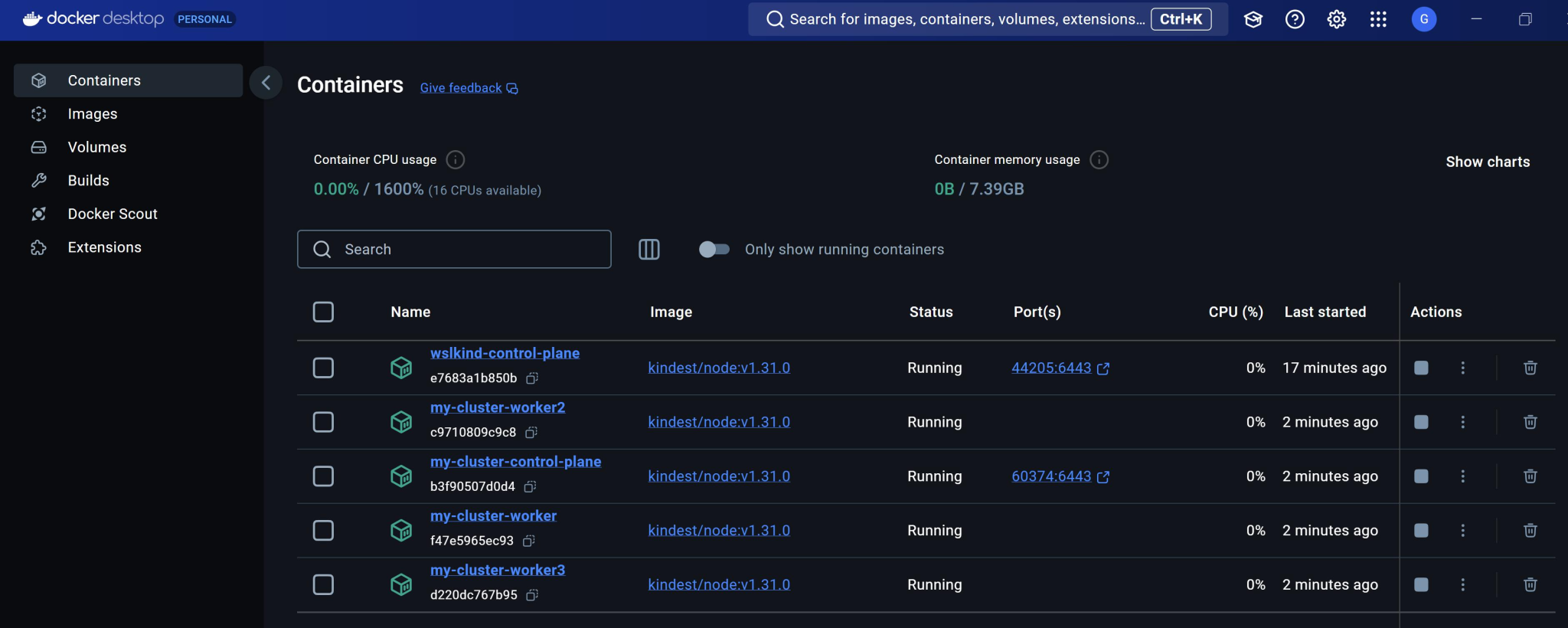The image size is (1568, 628).
Task: Open the Learning Center icon
Action: [1253, 20]
